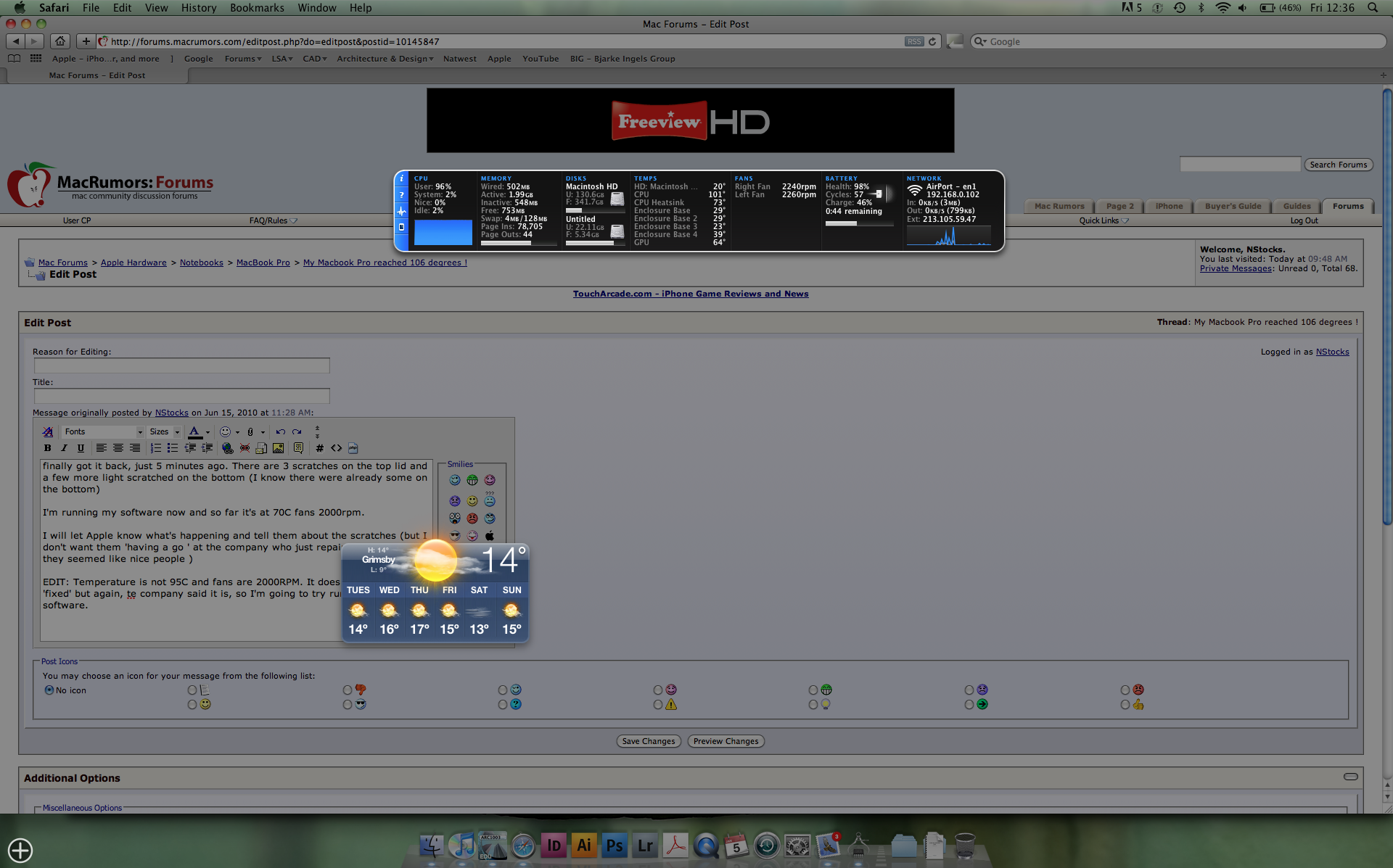Screen dimensions: 1393x868
Task: Select the thumbs-down post icon radio button
Action: (x=348, y=690)
